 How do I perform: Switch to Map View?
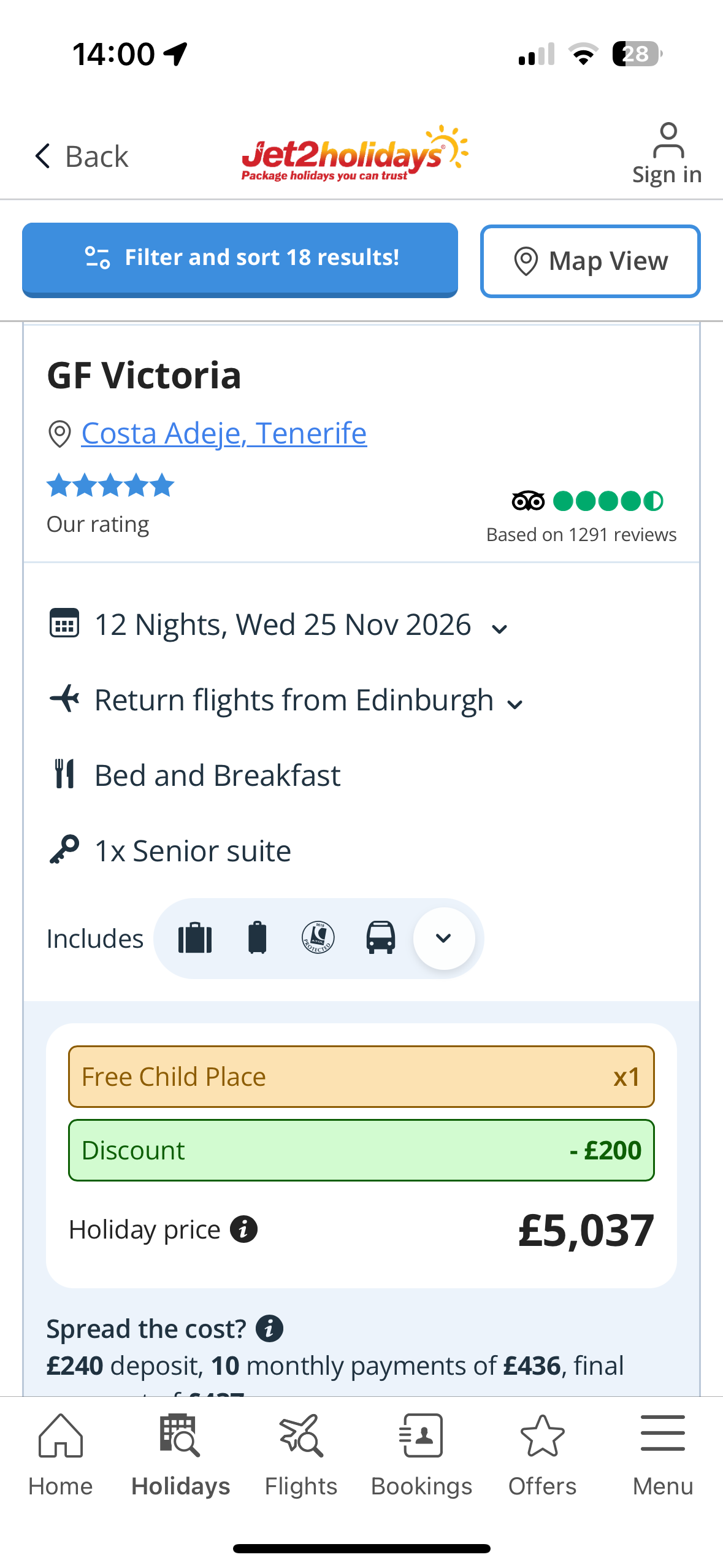[x=590, y=261]
